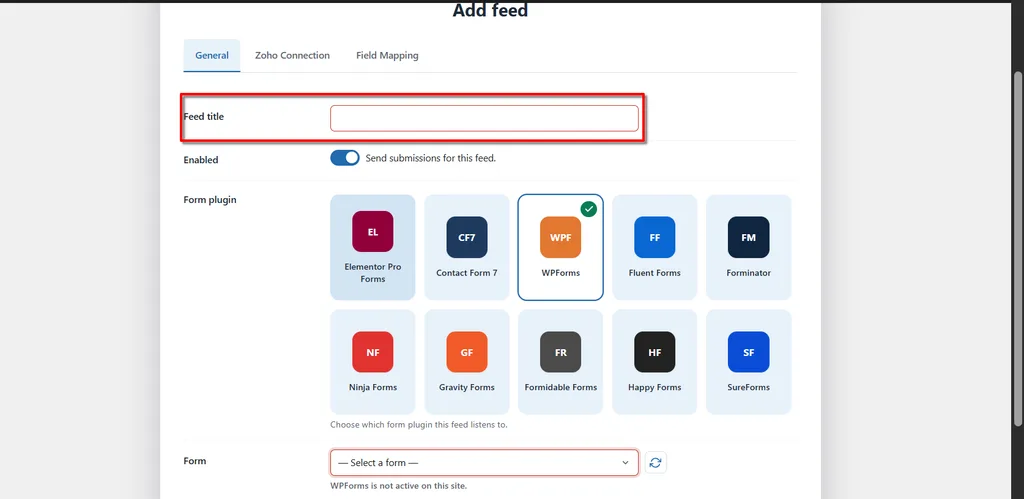1024x499 pixels.
Task: Choose the Happy Forms HF icon
Action: point(654,352)
